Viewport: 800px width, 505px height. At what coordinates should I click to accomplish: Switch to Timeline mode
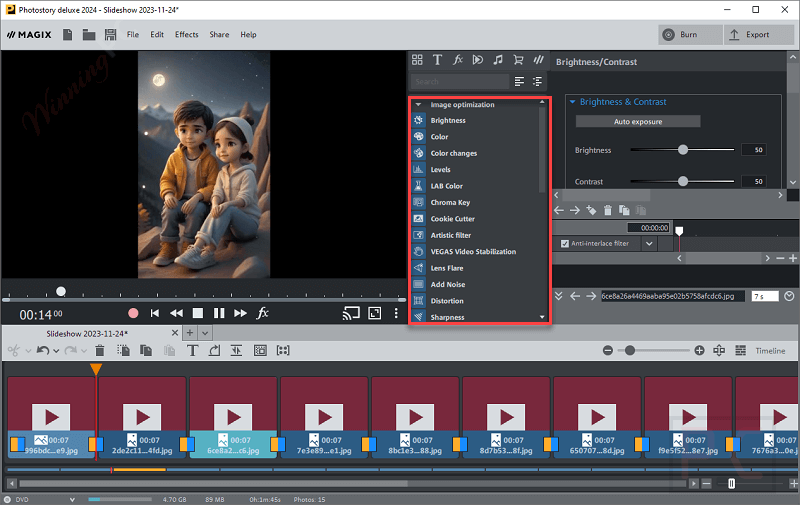pos(770,351)
